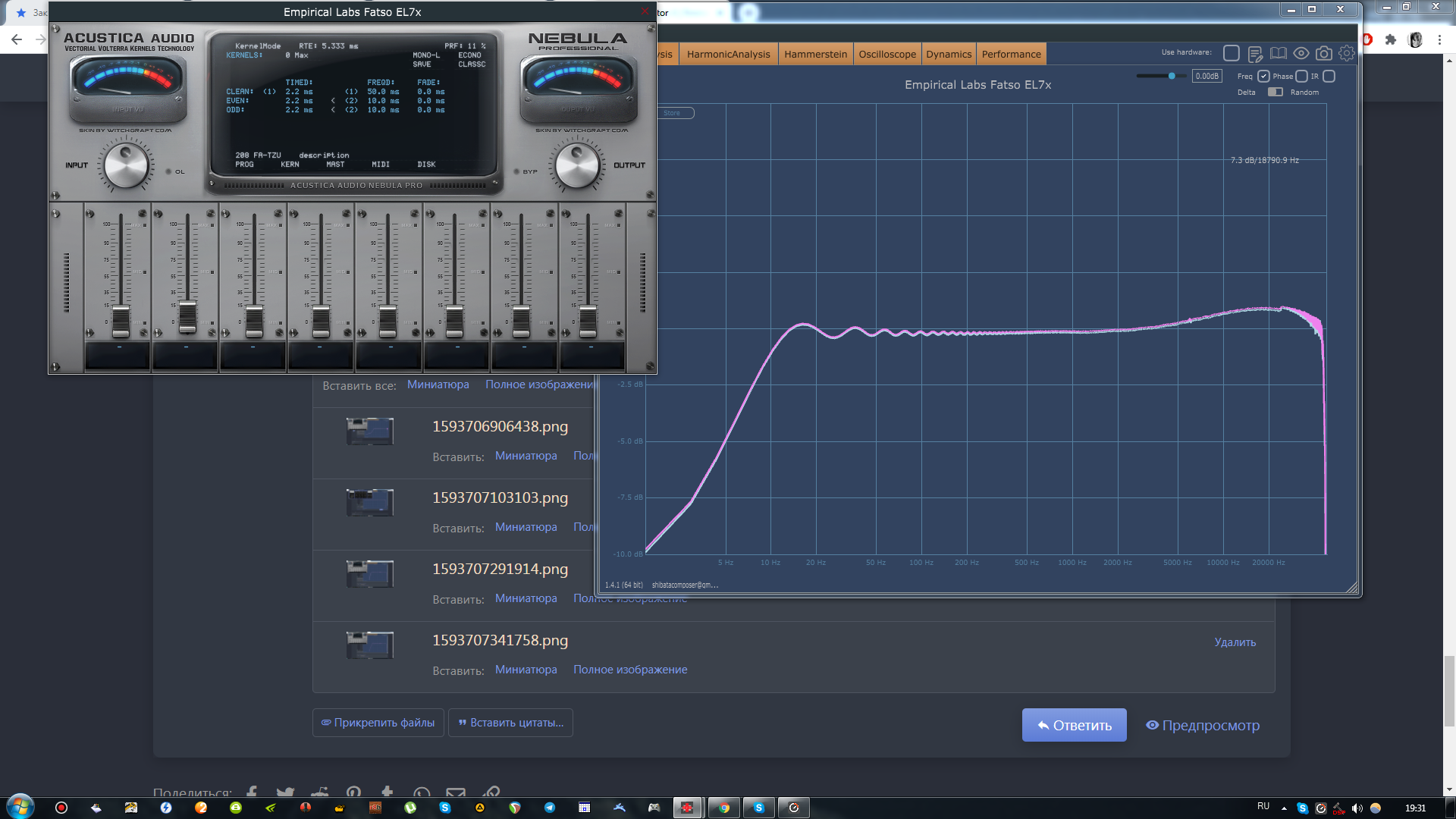Viewport: 1456px width, 819px height.
Task: Flip the Delta/Random toggle switch
Action: point(1276,93)
